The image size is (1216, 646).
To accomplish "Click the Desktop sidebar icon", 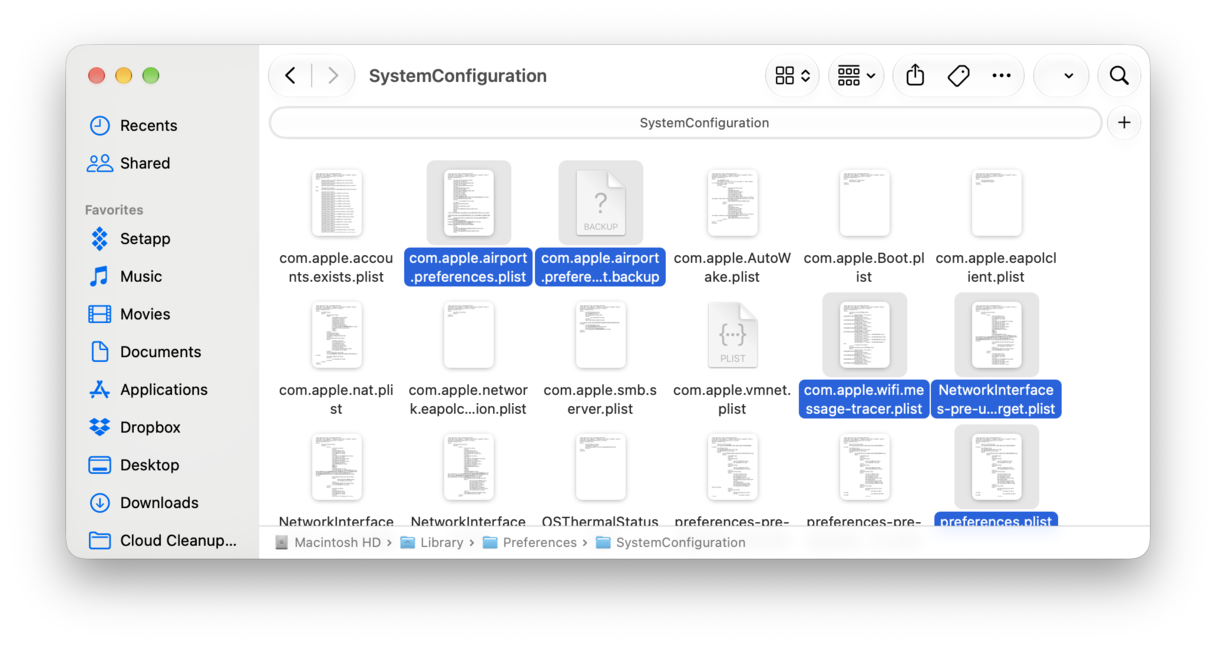I will point(100,465).
